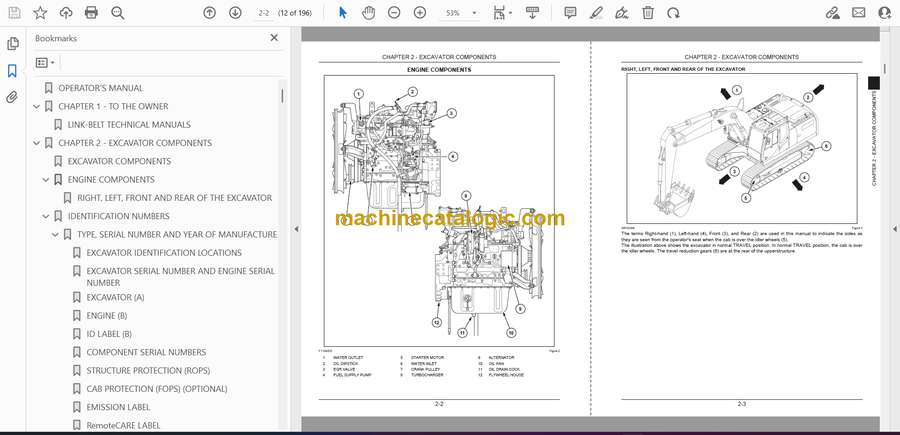Click the bookmarks panel scrollbar
This screenshot has height=435, width=900.
[x=282, y=96]
